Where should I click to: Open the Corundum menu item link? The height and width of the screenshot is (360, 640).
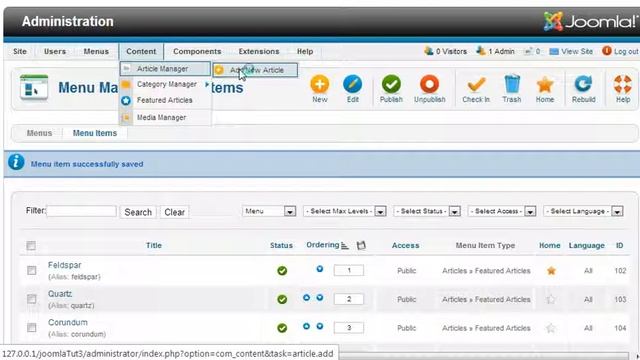[x=68, y=322]
